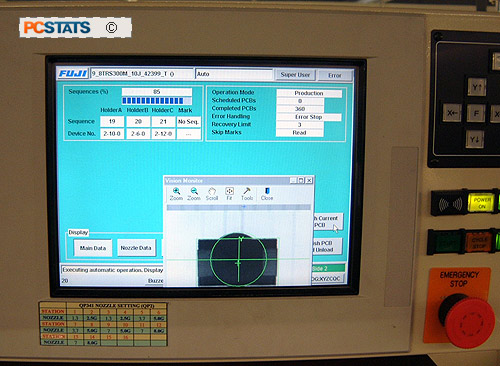500x366 pixels.
Task: Click the FUJI logo
Action: (73, 73)
